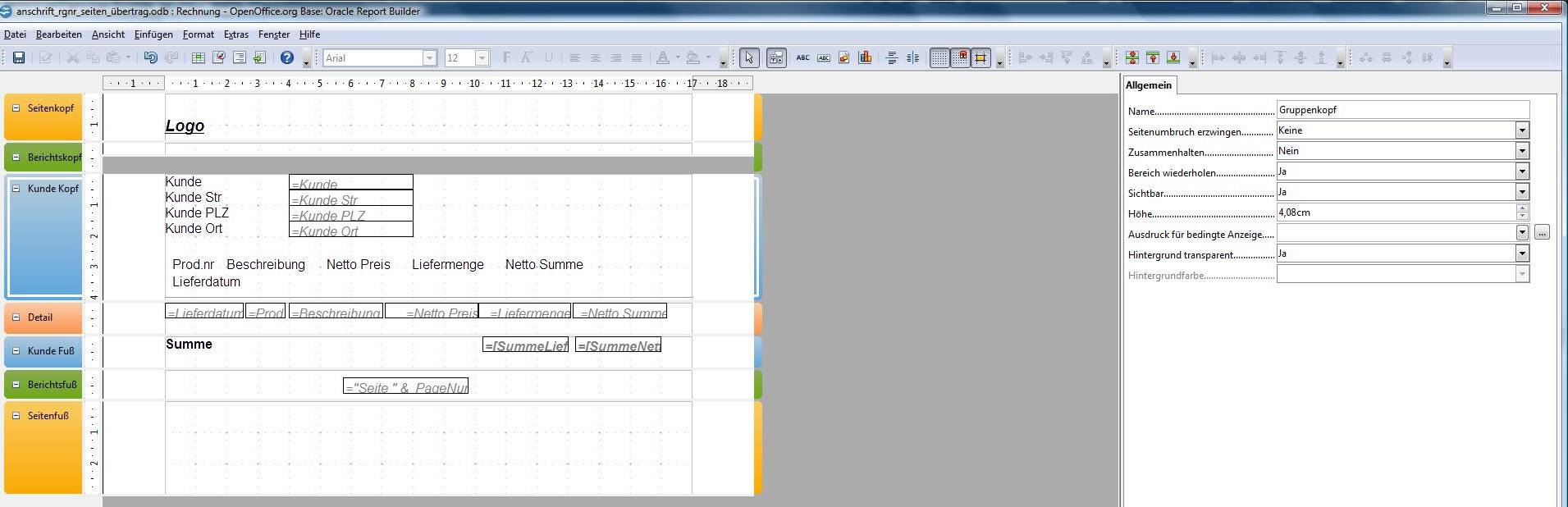The height and width of the screenshot is (507, 1568).
Task: Toggle snap to grid button
Action: point(960,57)
